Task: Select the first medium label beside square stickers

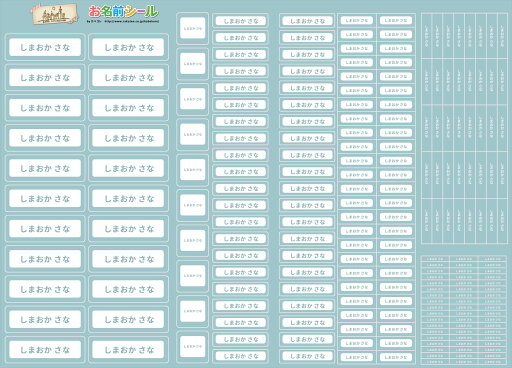Action: coord(241,21)
